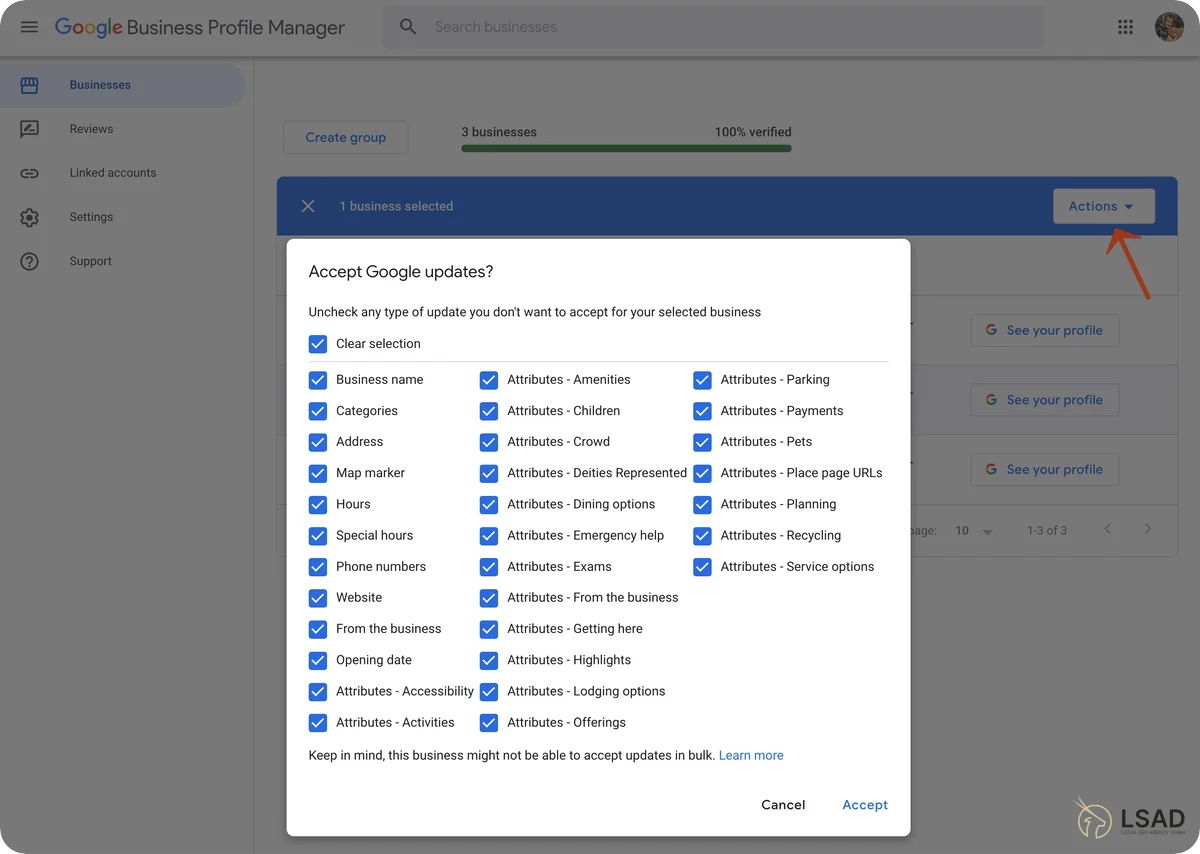Uncheck Attributes - Place page URLs checkbox

coord(702,473)
